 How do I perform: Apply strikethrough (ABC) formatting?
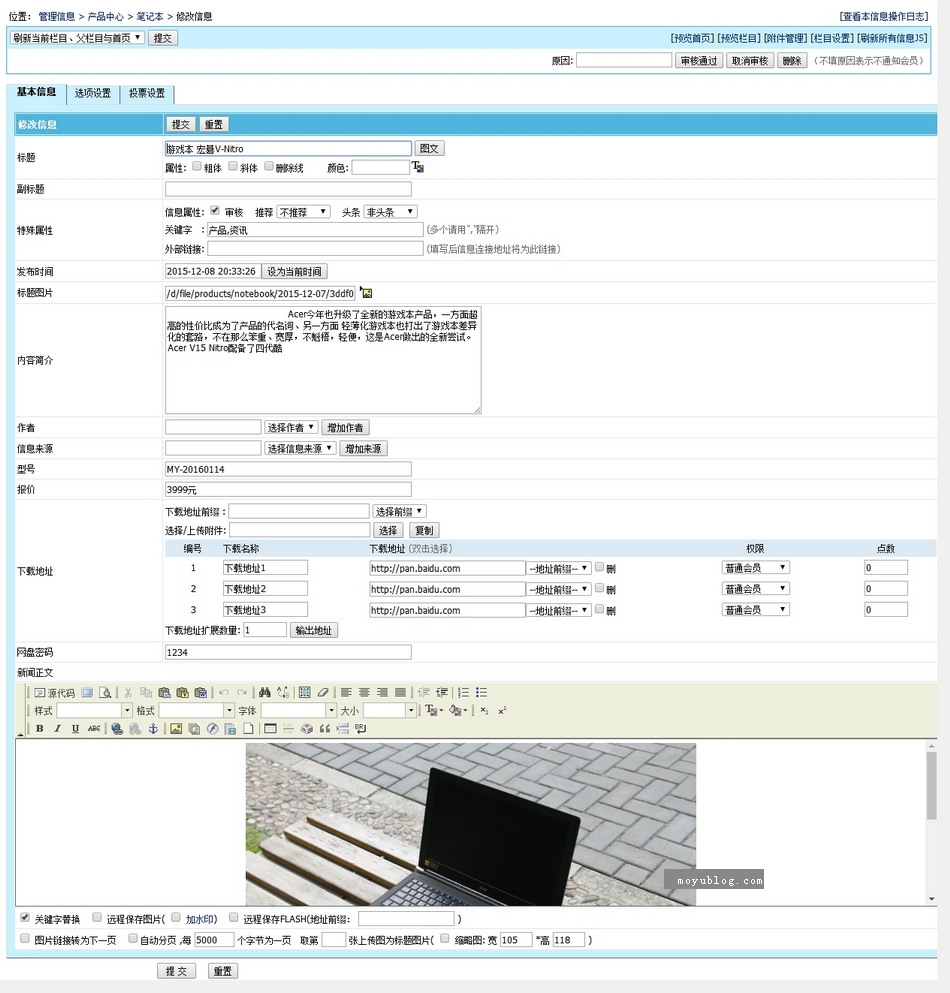[x=94, y=729]
